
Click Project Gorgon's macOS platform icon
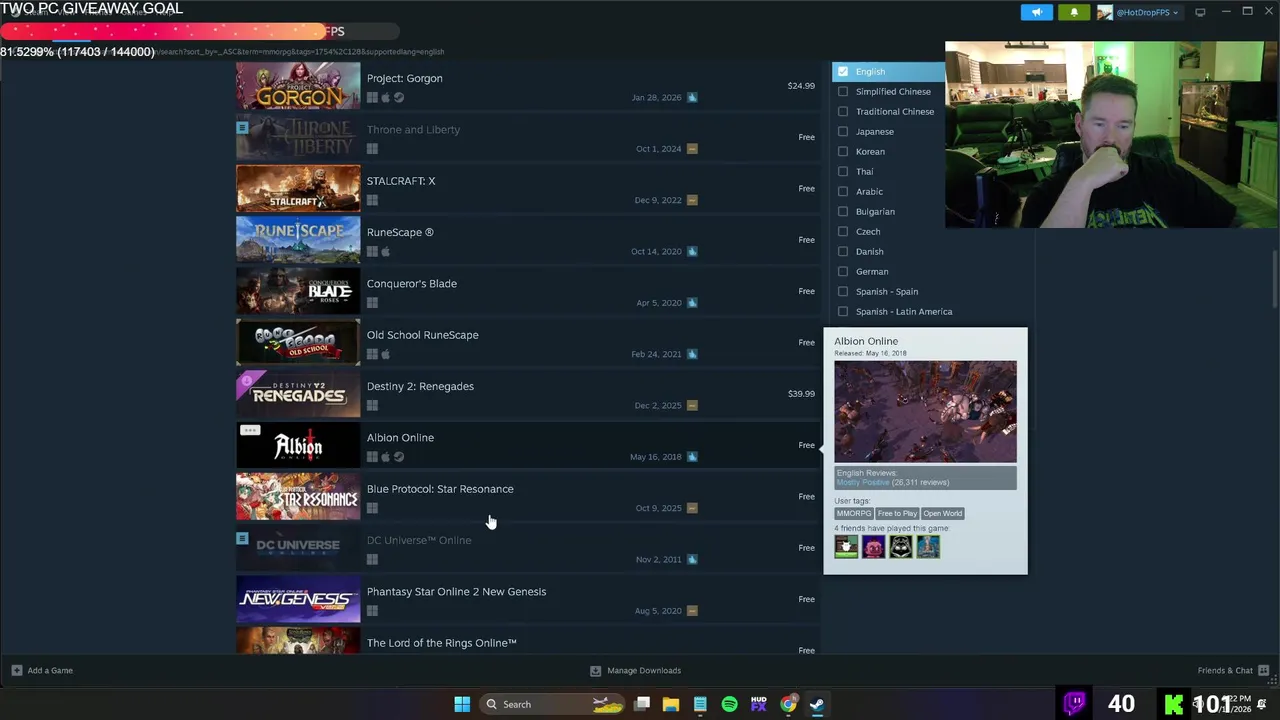coord(386,98)
